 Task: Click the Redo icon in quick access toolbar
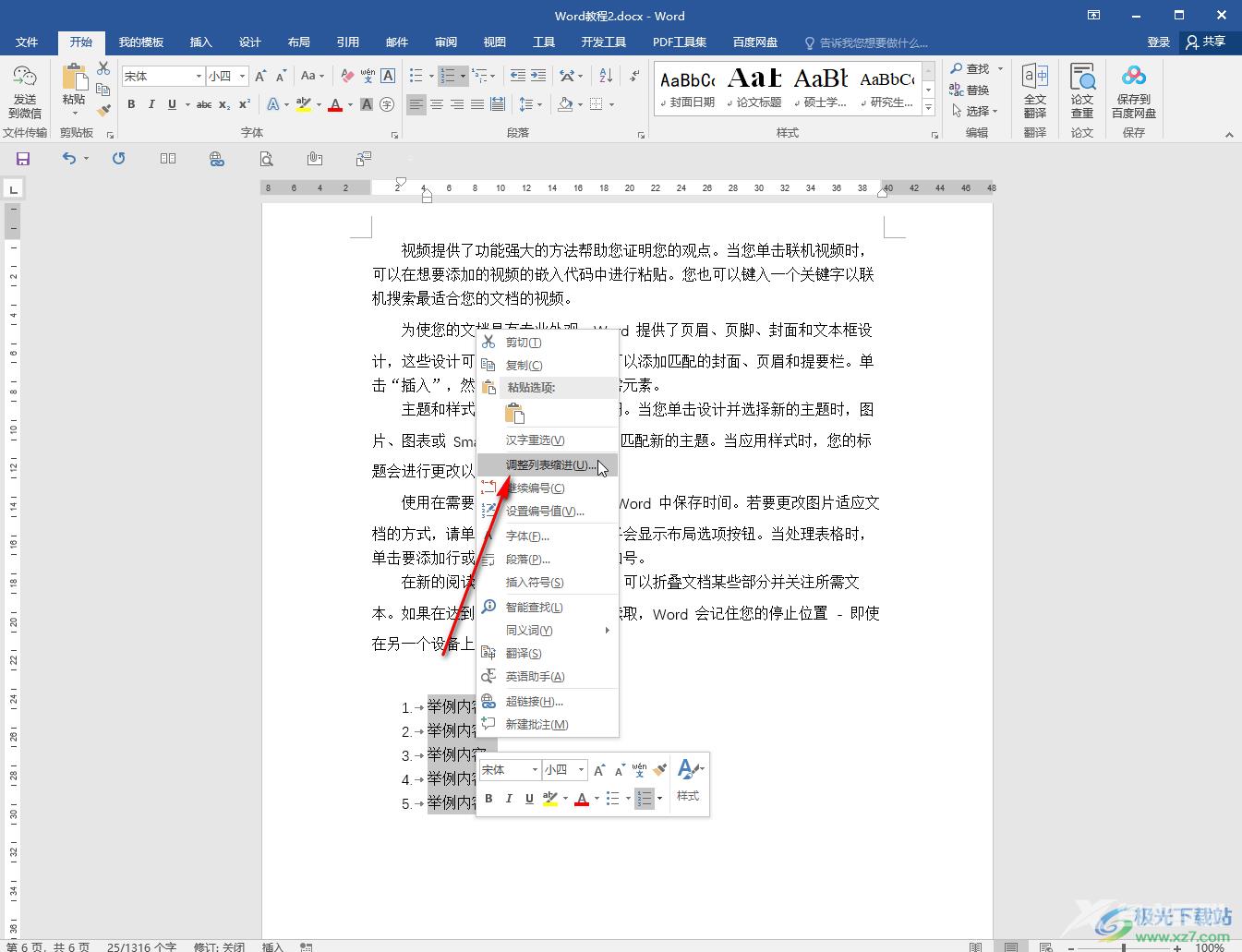(118, 159)
